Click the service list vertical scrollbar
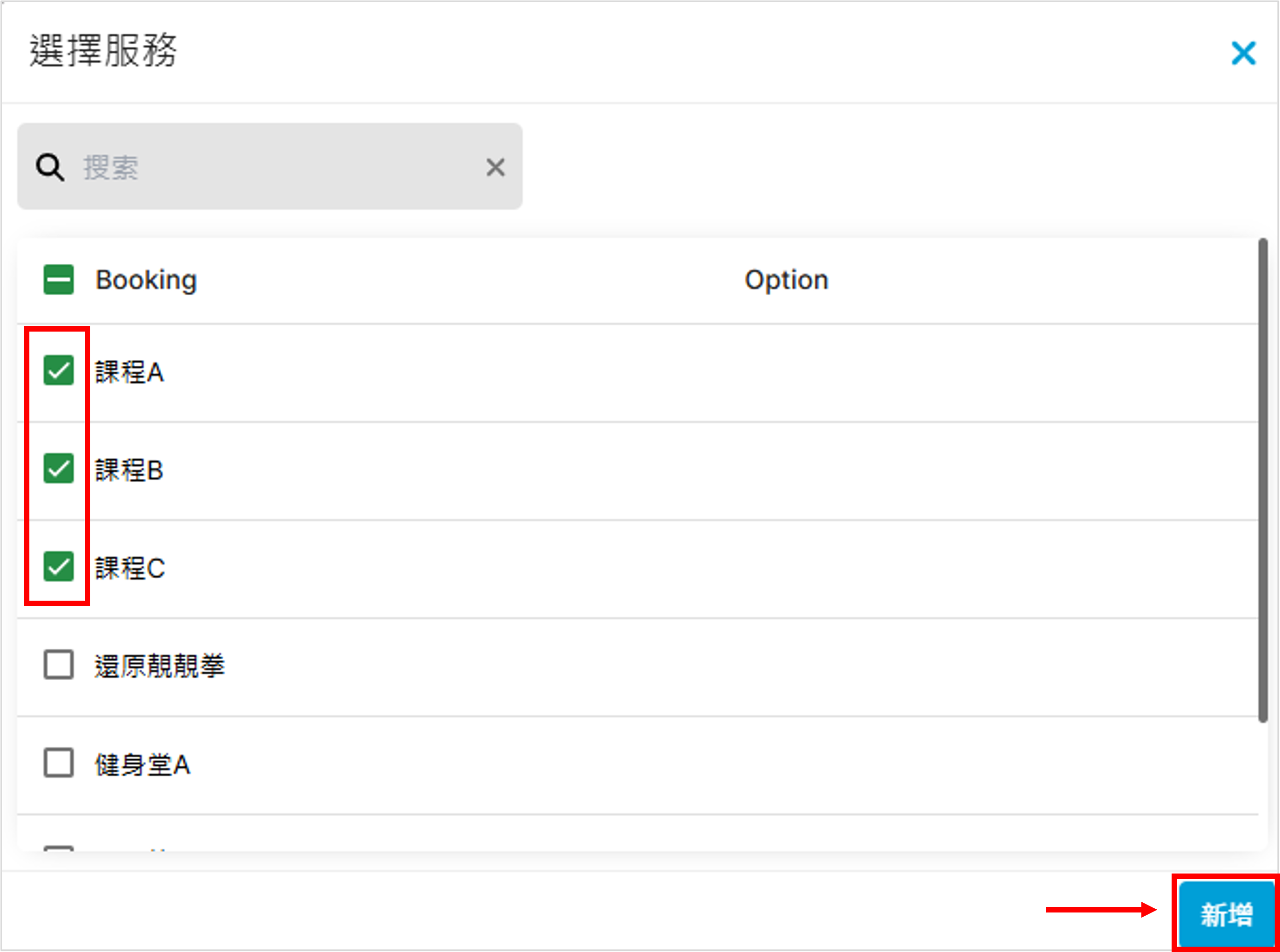 click(x=1263, y=479)
